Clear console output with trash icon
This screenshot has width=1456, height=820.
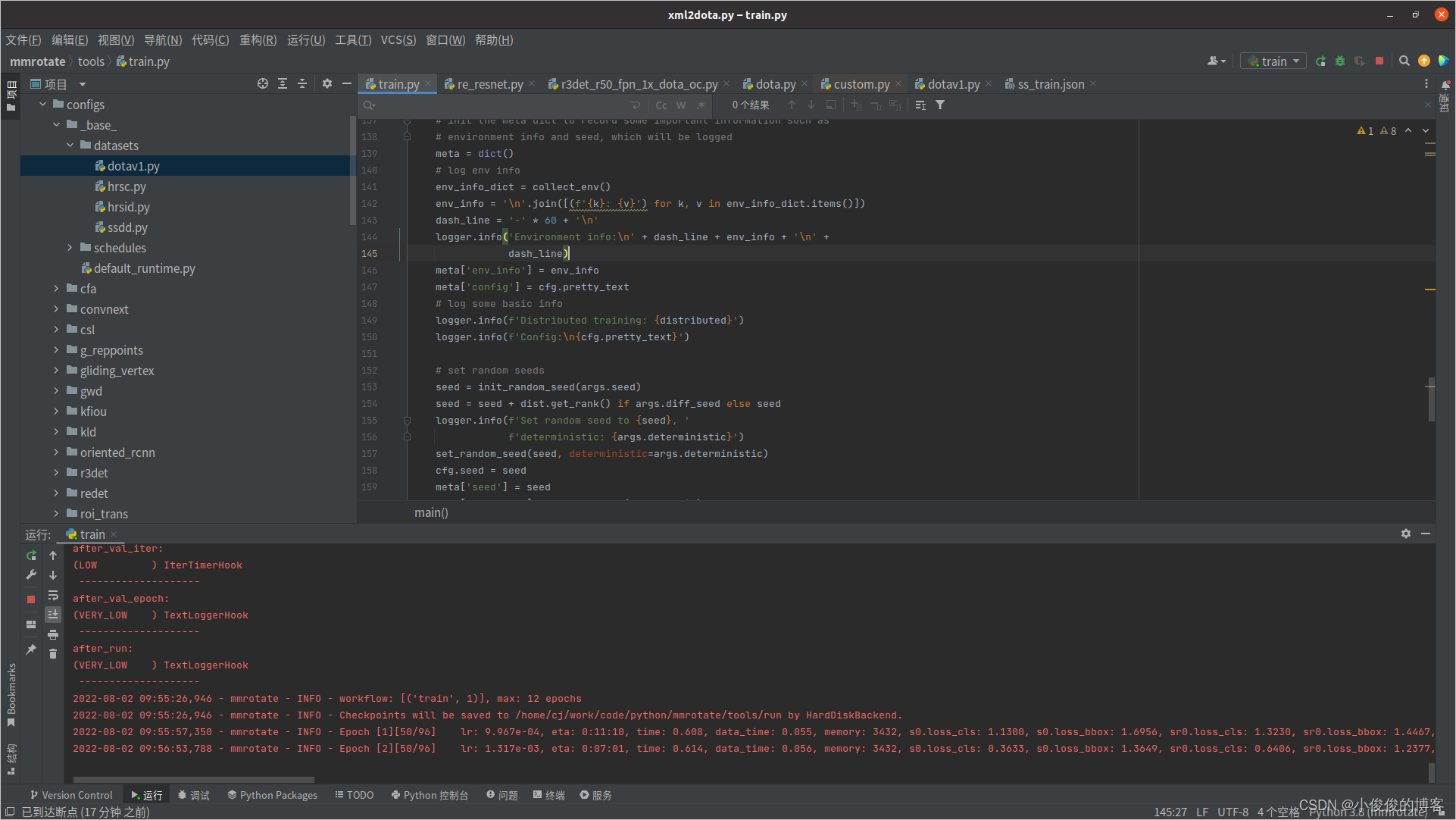point(53,654)
